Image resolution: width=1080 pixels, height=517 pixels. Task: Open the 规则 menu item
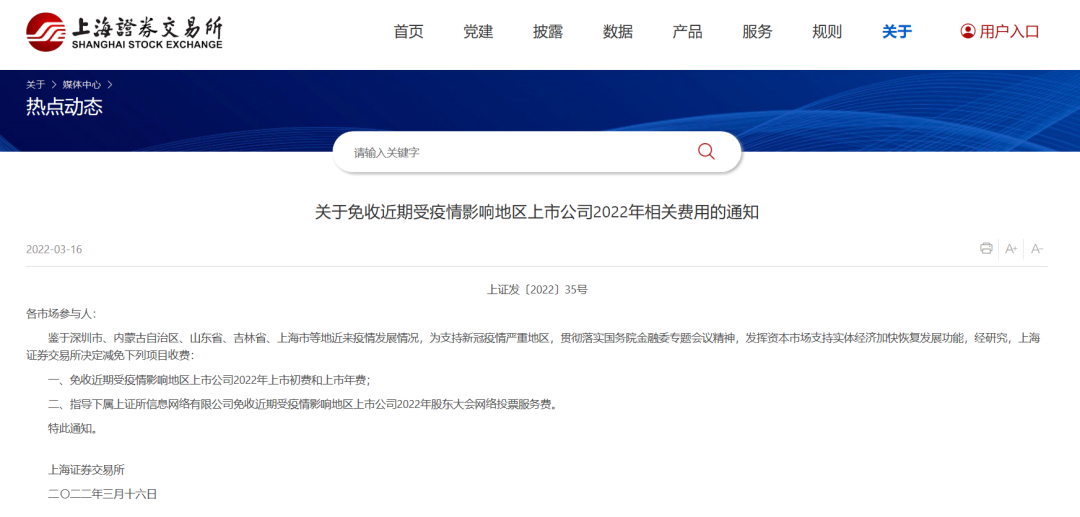827,31
